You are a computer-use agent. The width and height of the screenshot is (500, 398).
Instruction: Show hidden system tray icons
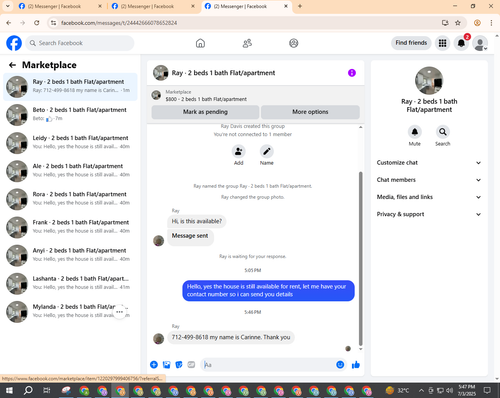pyautogui.click(x=421, y=390)
